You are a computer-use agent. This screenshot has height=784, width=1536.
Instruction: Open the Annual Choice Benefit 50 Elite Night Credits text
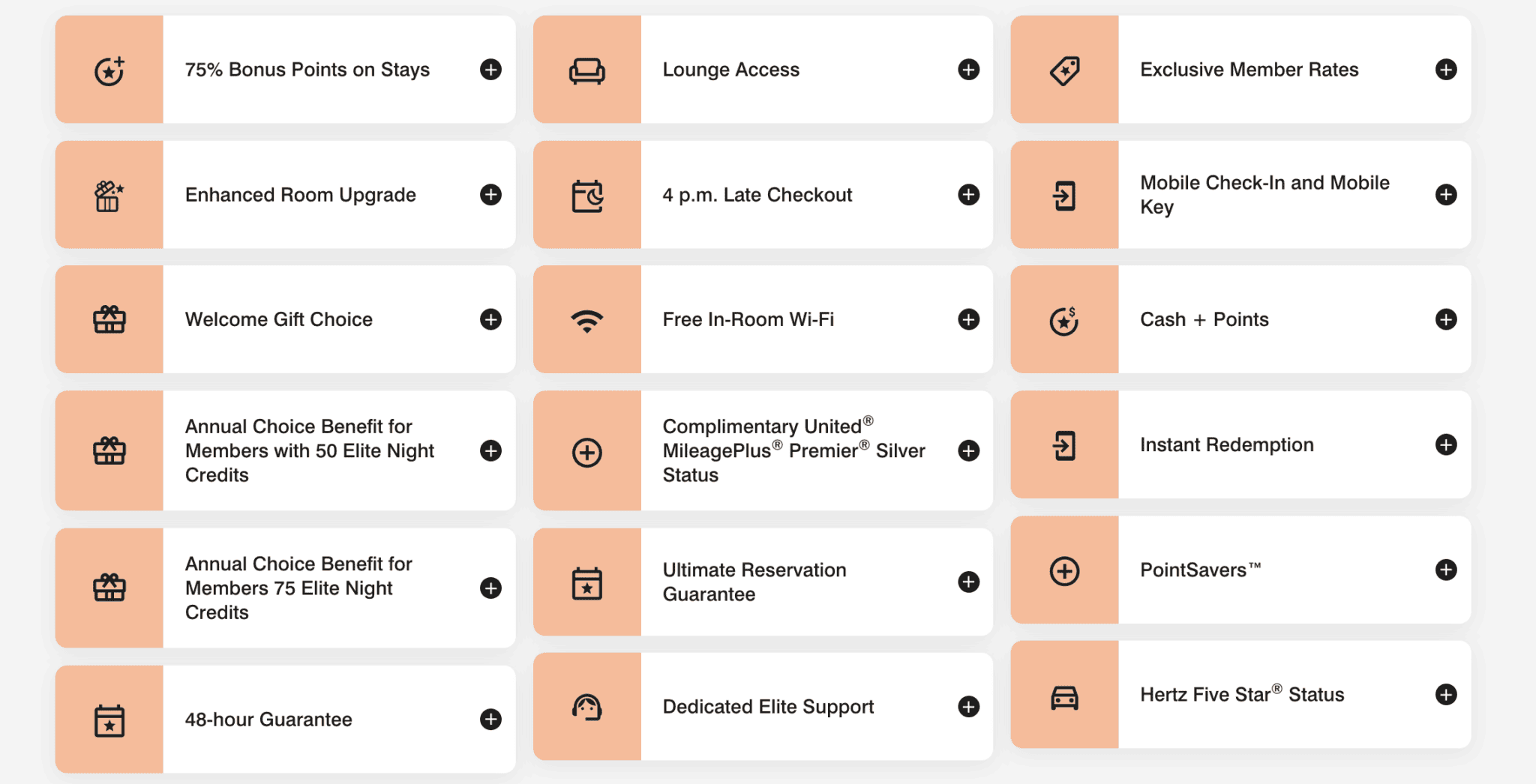[x=309, y=450]
